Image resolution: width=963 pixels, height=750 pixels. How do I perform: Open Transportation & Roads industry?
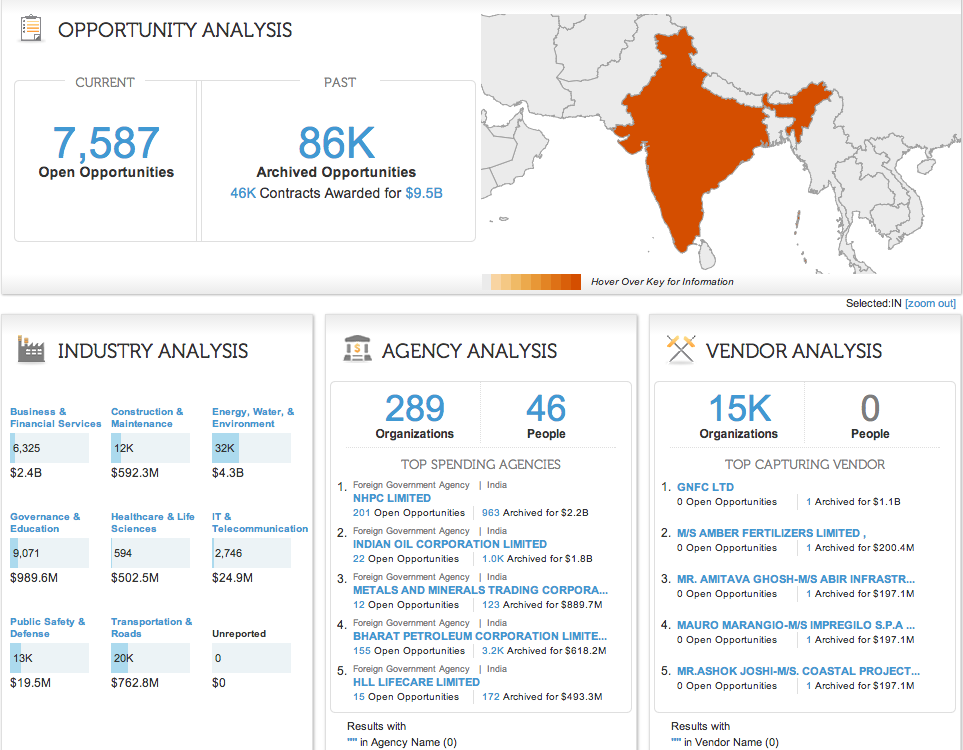click(x=152, y=628)
